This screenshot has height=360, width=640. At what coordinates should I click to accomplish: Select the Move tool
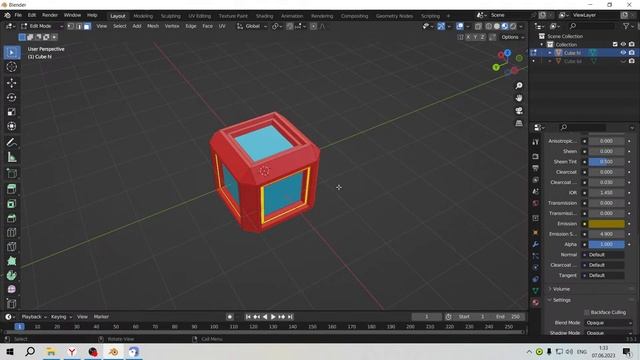11,83
